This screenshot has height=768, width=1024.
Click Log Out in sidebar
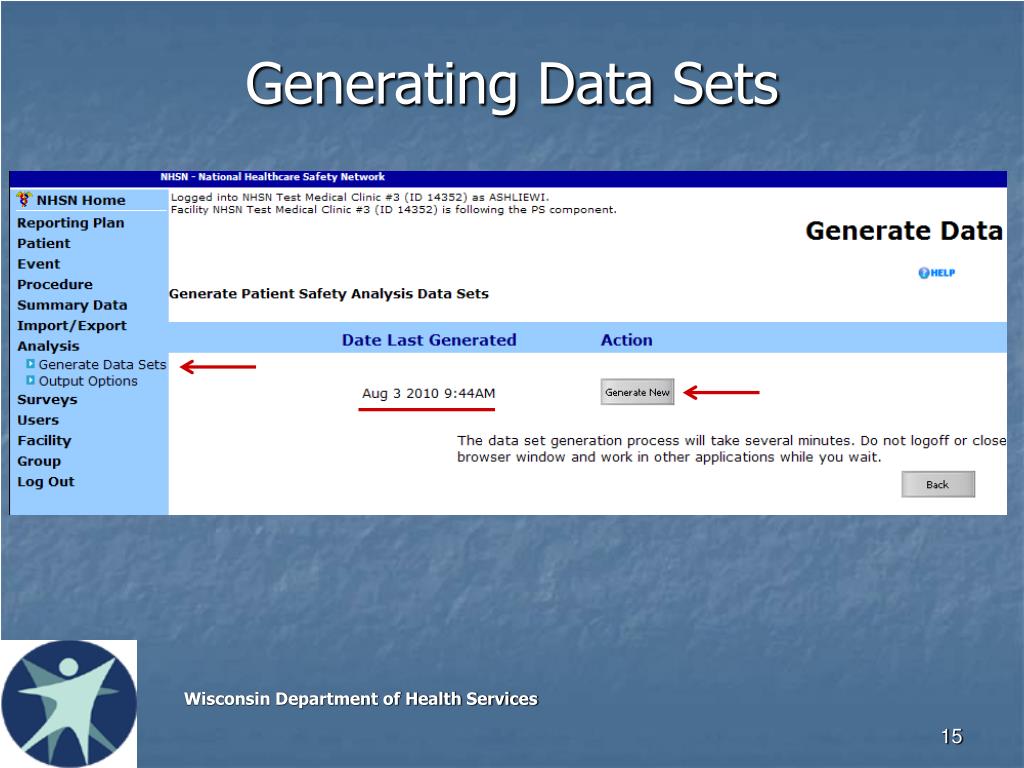click(46, 482)
